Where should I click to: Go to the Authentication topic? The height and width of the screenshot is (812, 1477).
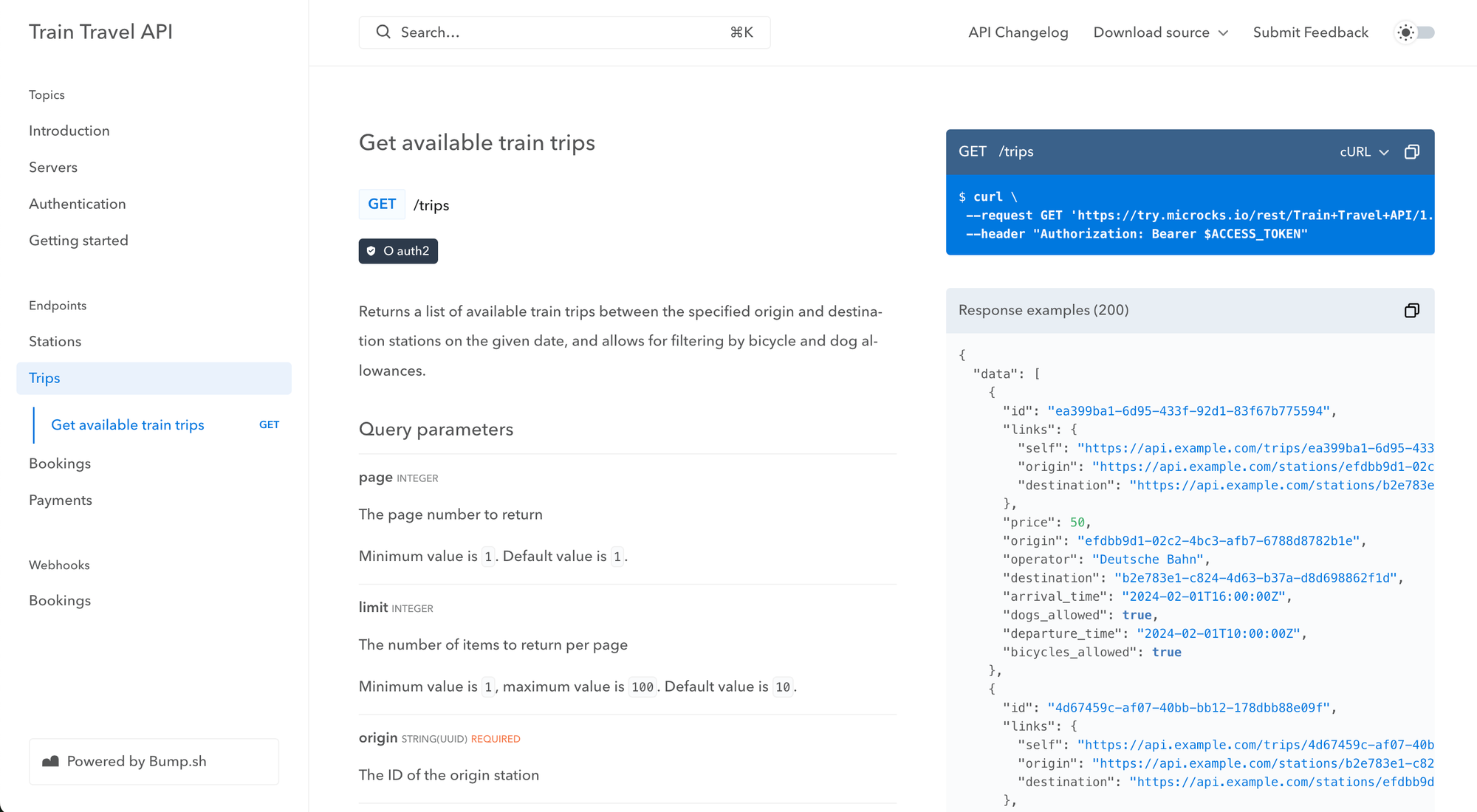click(78, 204)
